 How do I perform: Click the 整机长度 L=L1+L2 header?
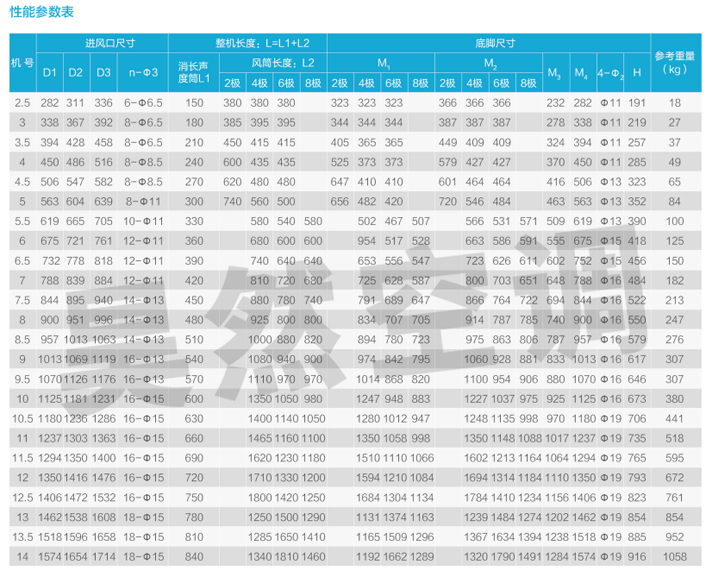272,45
